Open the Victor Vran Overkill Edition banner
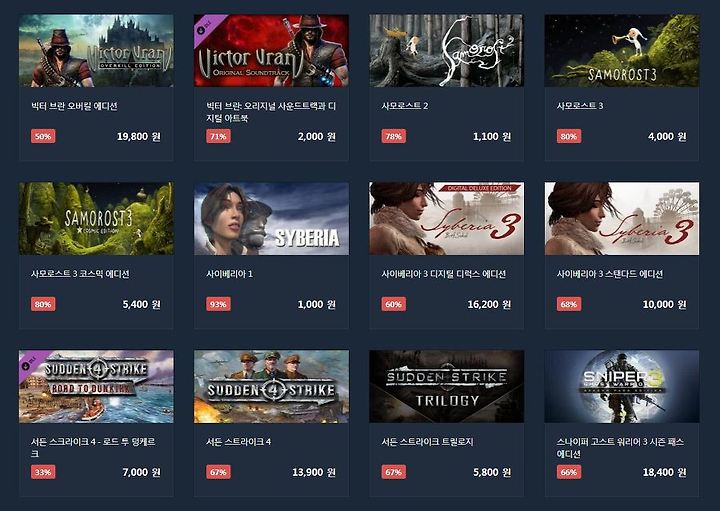This screenshot has width=720, height=511. click(x=96, y=51)
